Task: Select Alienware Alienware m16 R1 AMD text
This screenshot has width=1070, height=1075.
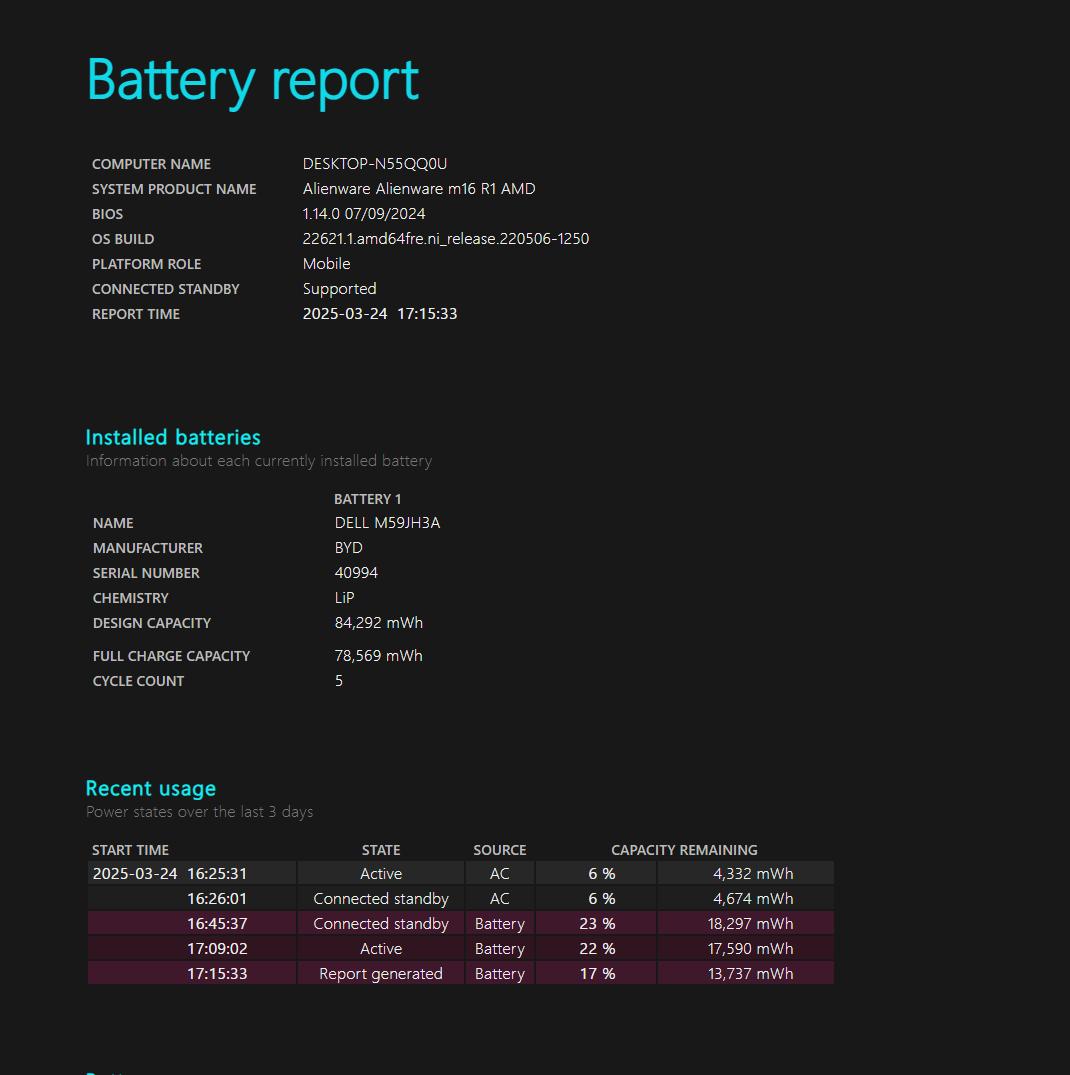Action: coord(419,189)
